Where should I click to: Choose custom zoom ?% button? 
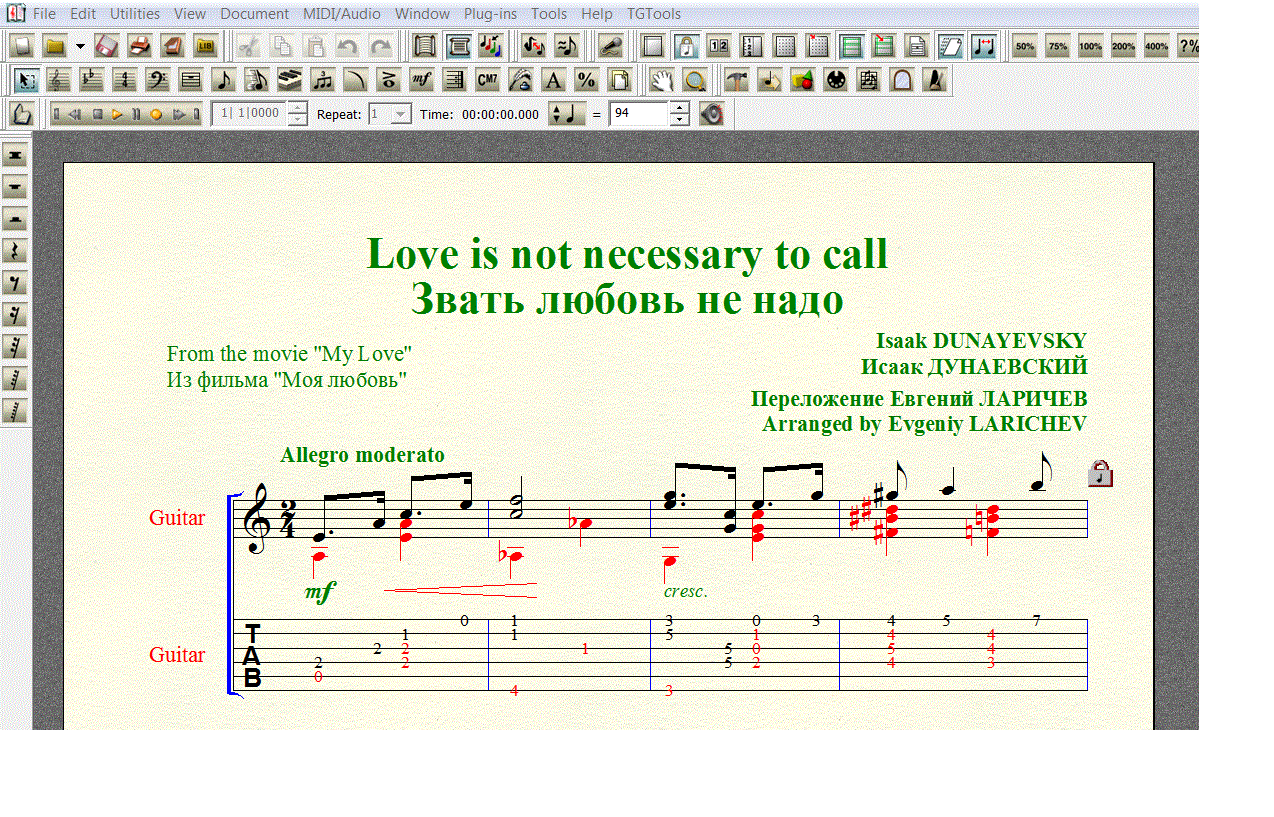pyautogui.click(x=1188, y=46)
